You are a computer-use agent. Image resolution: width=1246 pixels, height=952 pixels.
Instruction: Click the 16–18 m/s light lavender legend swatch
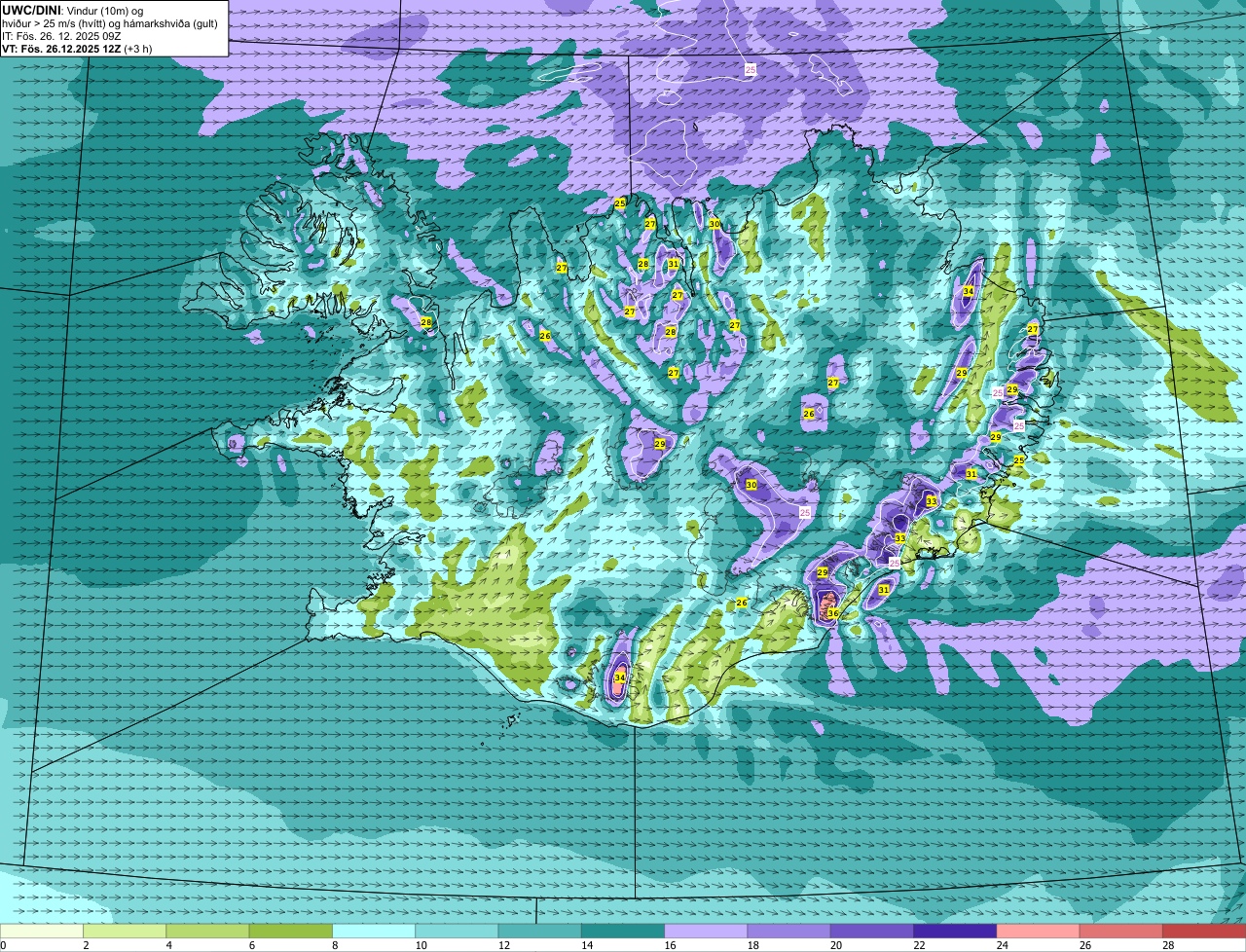pyautogui.click(x=706, y=931)
